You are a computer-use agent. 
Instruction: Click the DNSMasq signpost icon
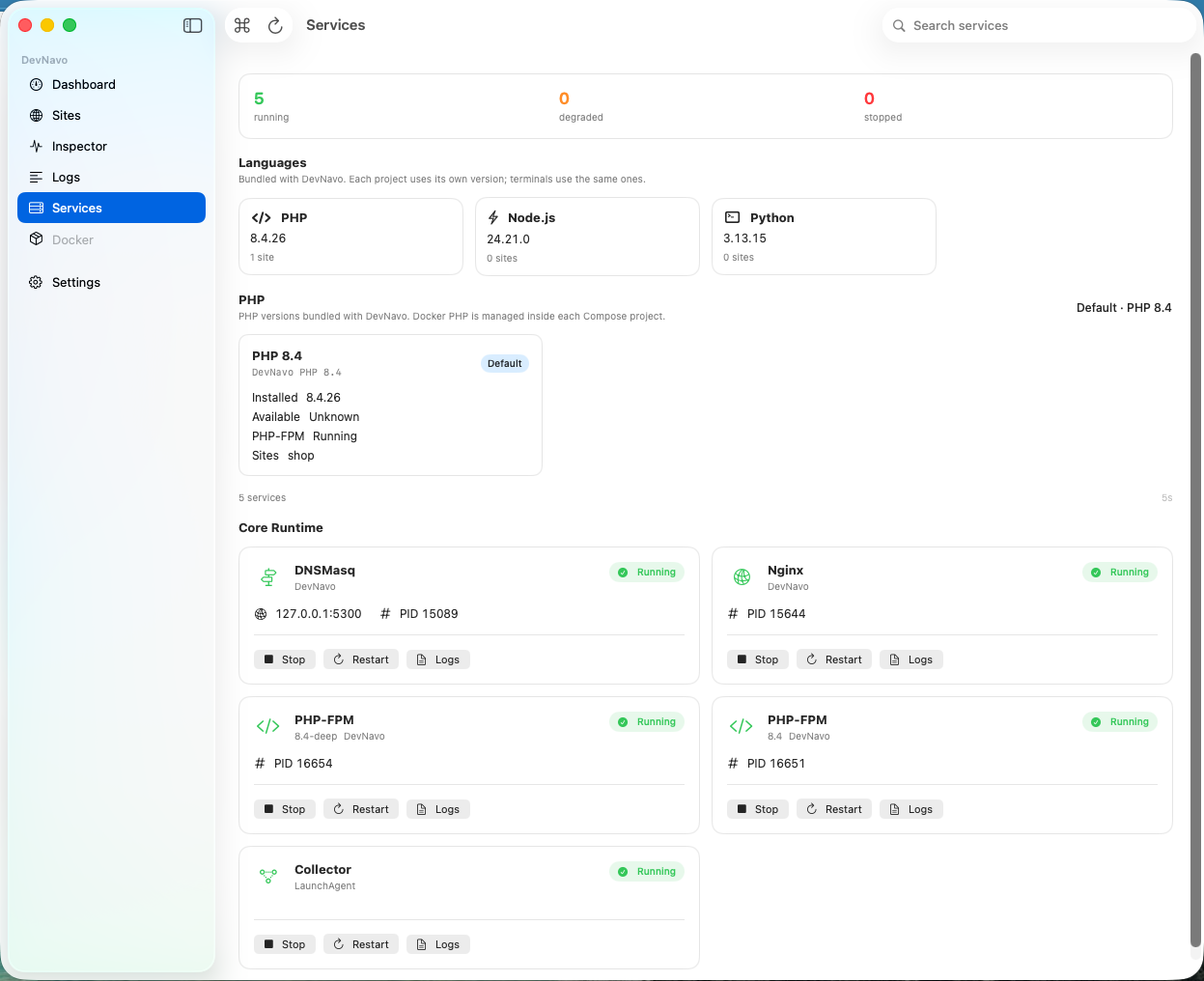268,577
